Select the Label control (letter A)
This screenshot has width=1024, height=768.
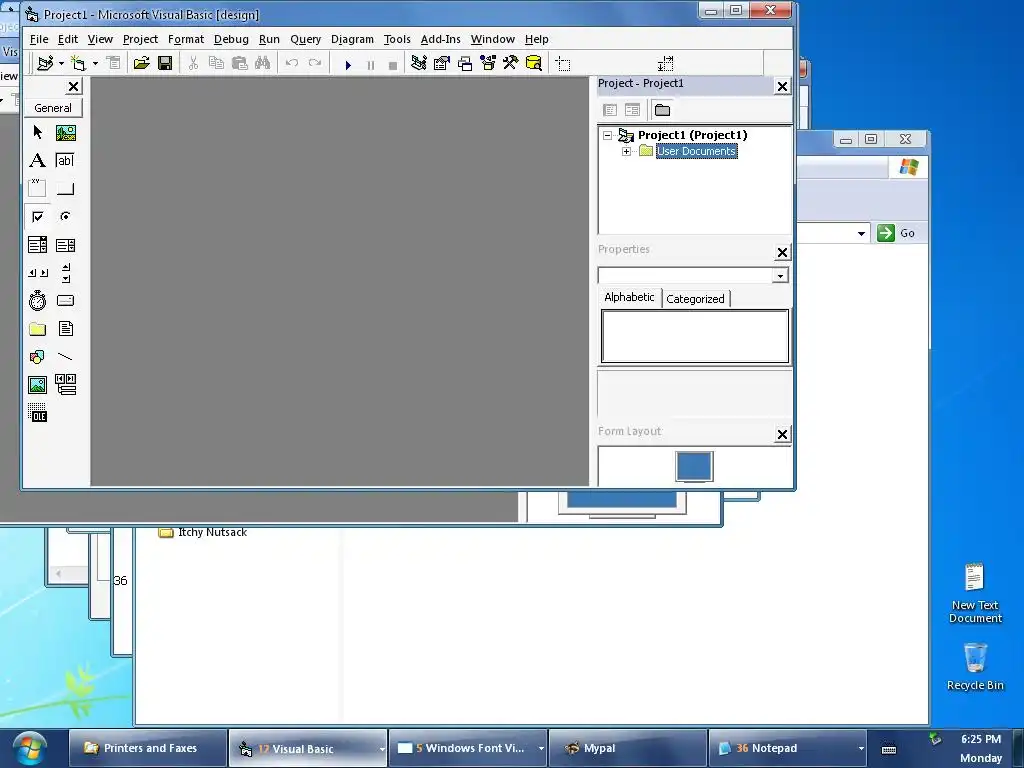pyautogui.click(x=37, y=161)
